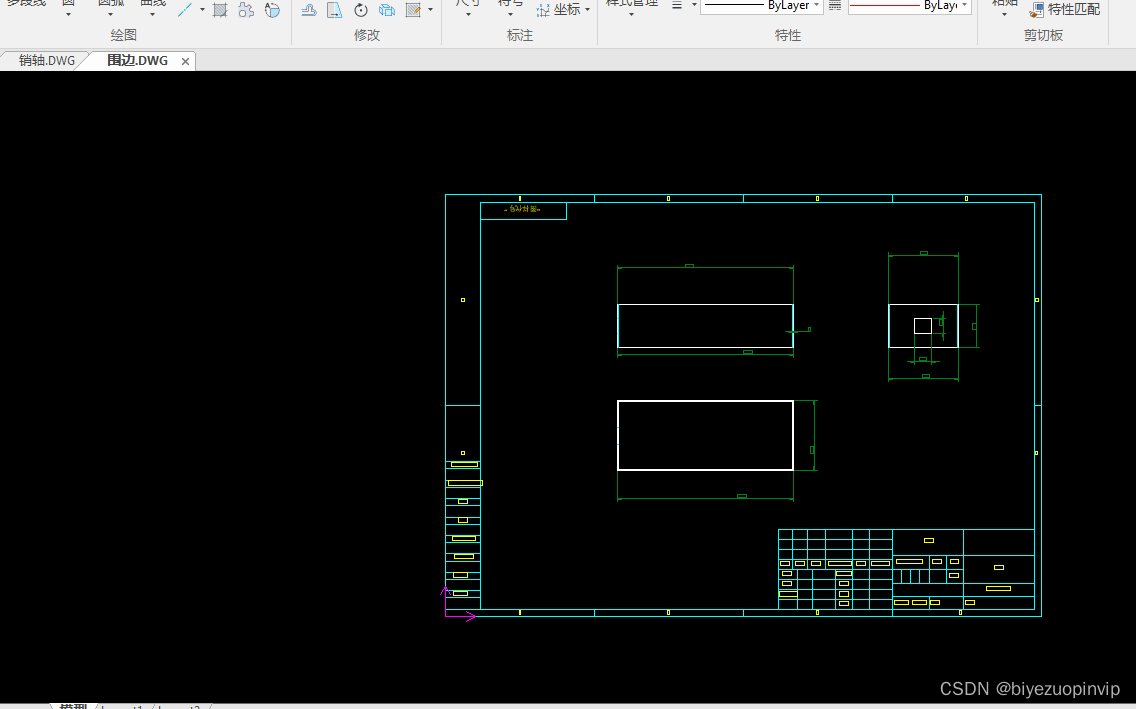Expand the circle tool dropdown arrow
The width and height of the screenshot is (1136, 709).
(x=68, y=14)
